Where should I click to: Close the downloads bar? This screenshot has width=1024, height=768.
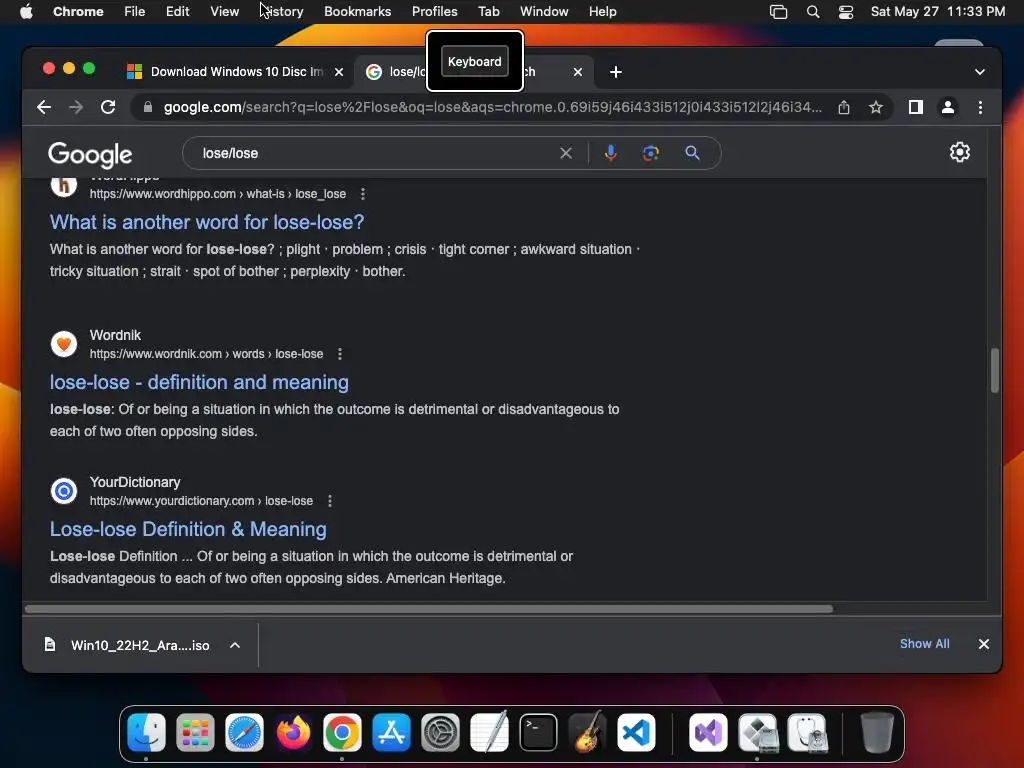click(x=984, y=644)
